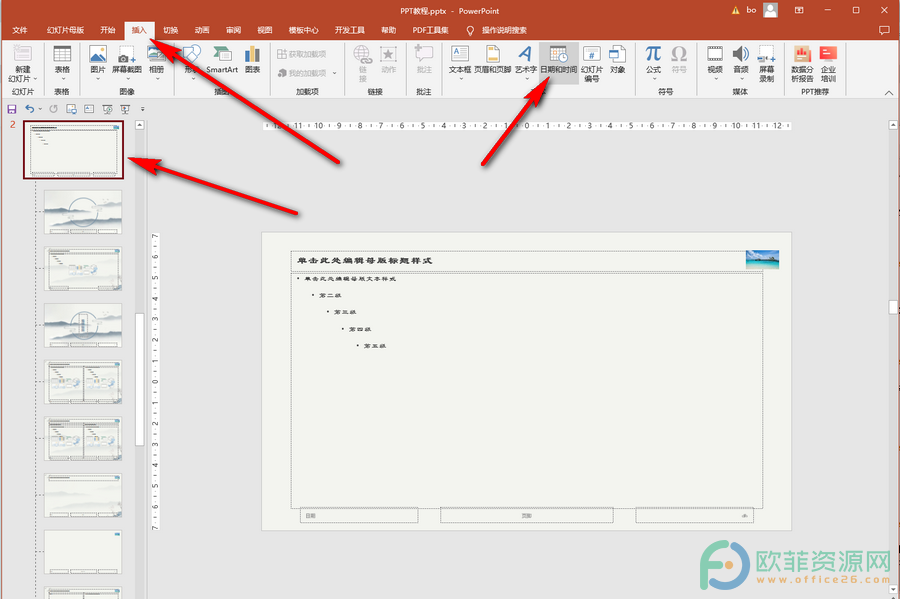Screen dimensions: 900x599
Task: Insert a chart with the 图表 icon
Action: (x=253, y=54)
